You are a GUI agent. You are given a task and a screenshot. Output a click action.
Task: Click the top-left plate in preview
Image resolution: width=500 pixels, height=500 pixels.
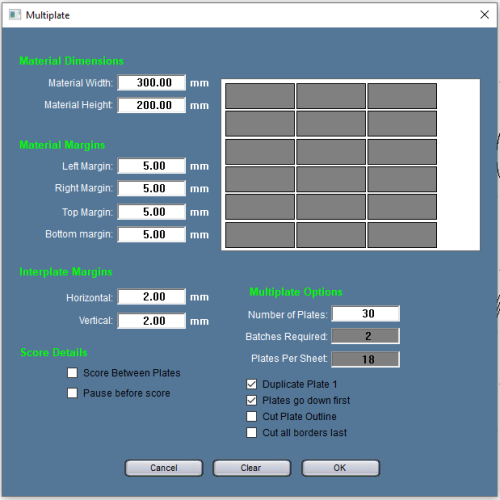coord(260,96)
